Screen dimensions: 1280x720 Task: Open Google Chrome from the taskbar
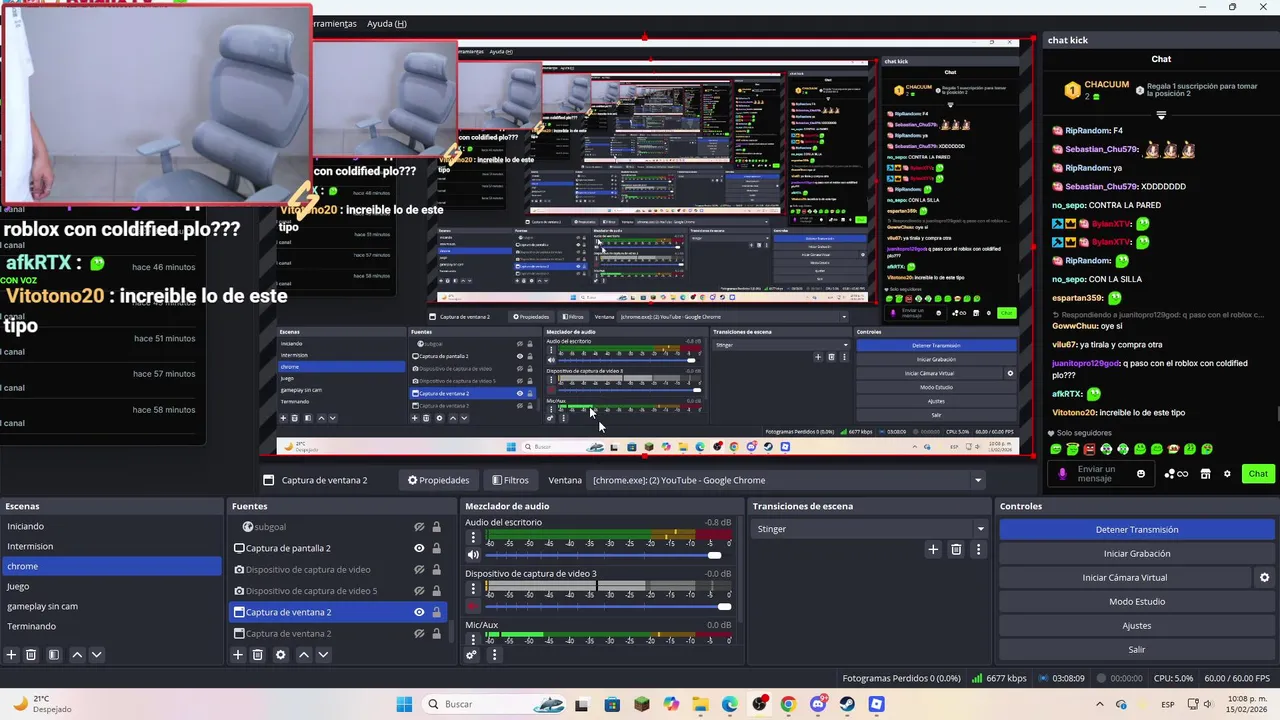(x=788, y=704)
